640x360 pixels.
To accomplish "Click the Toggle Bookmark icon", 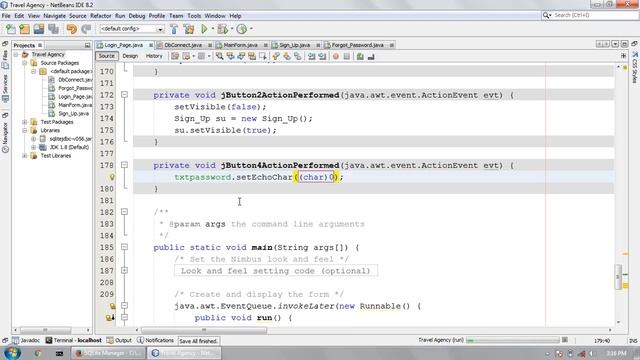I will click(x=298, y=56).
